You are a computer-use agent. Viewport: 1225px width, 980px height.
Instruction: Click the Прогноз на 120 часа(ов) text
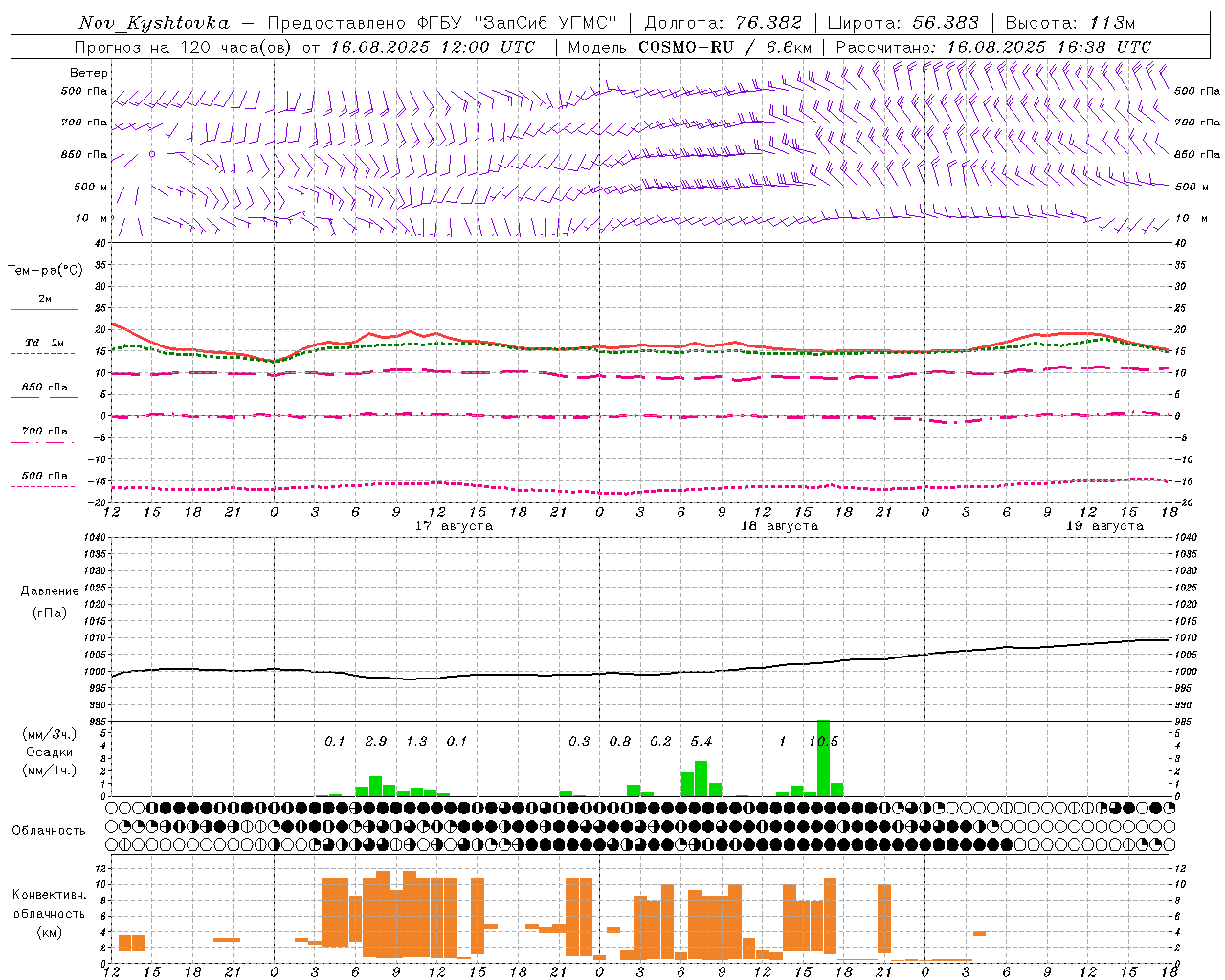click(x=183, y=47)
